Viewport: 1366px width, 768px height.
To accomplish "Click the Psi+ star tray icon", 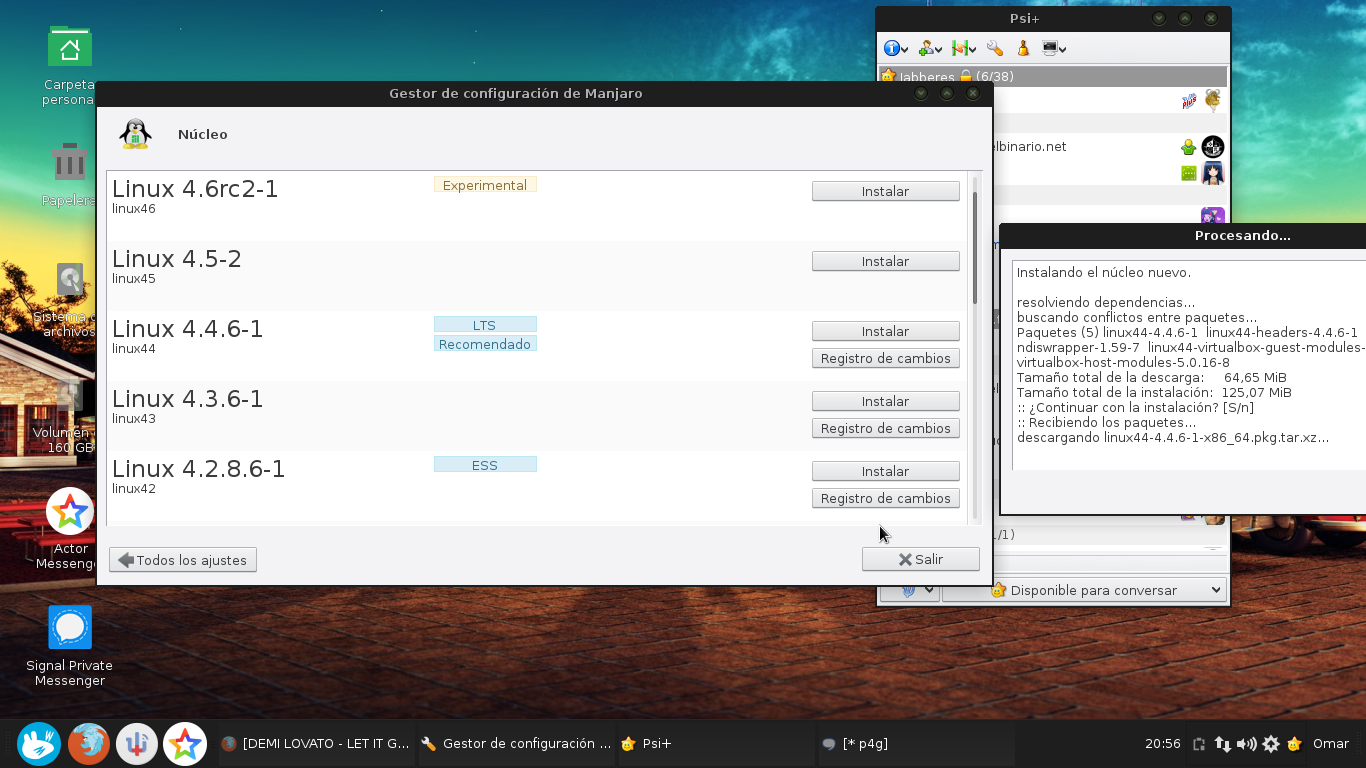I will (x=1295, y=744).
